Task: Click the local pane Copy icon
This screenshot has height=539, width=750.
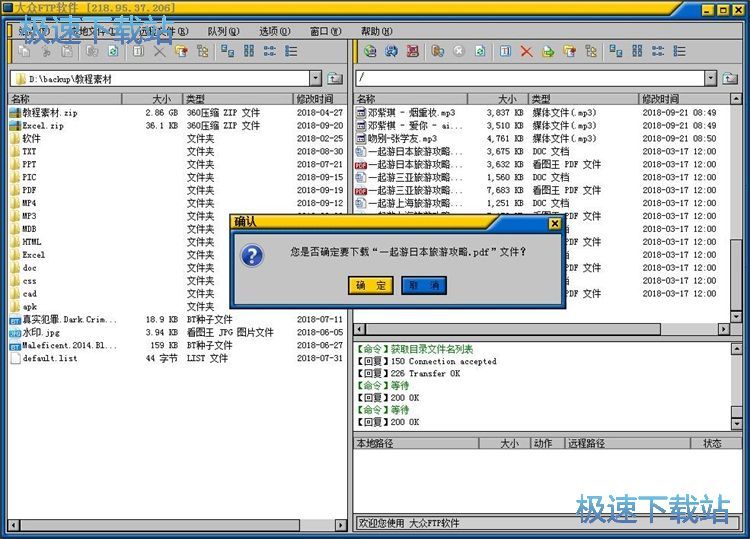Action: coord(24,51)
